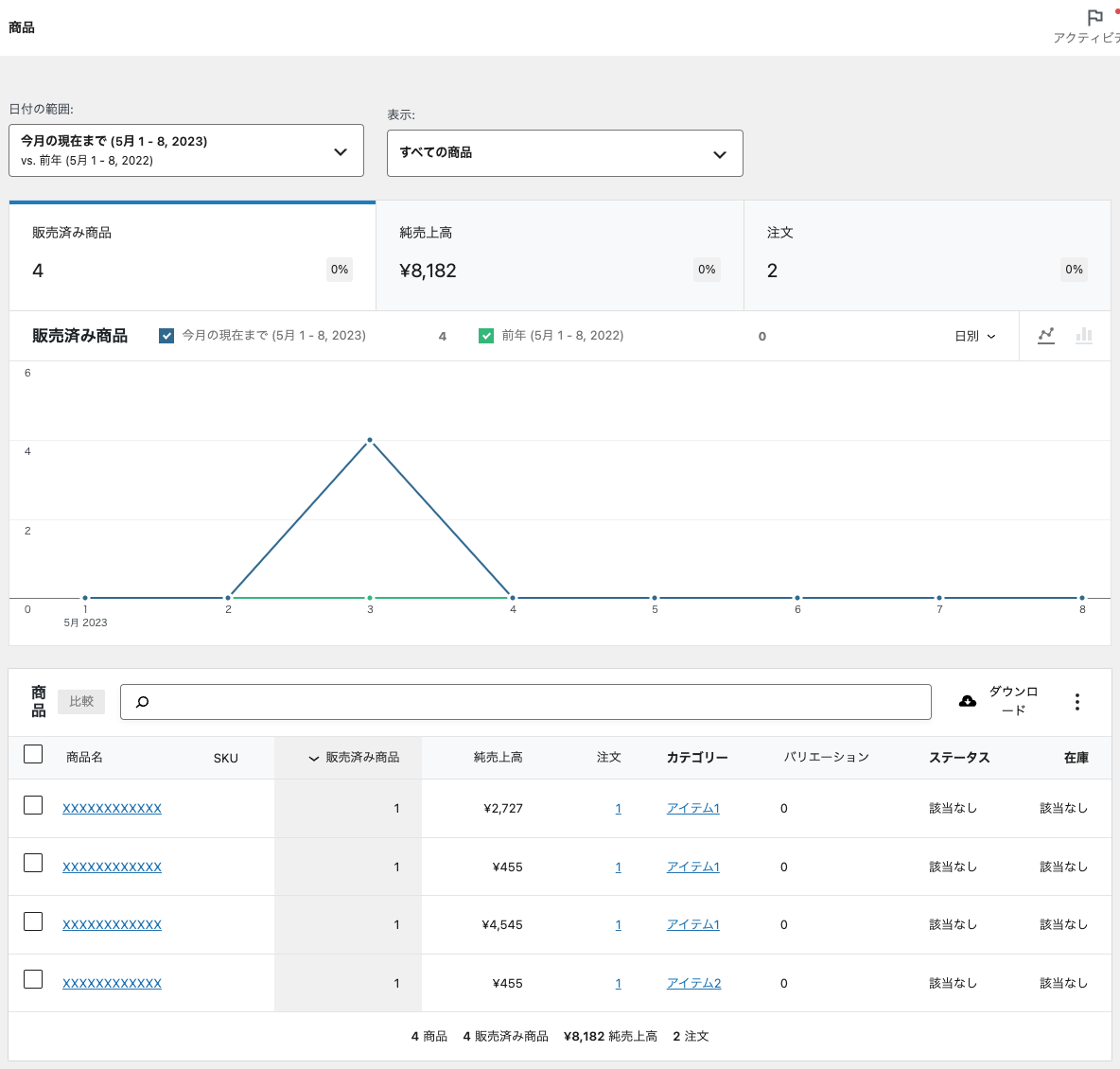Screen dimensions: 1120x1069
Task: Expand the すべての商品 display dropdown
Action: coord(565,153)
